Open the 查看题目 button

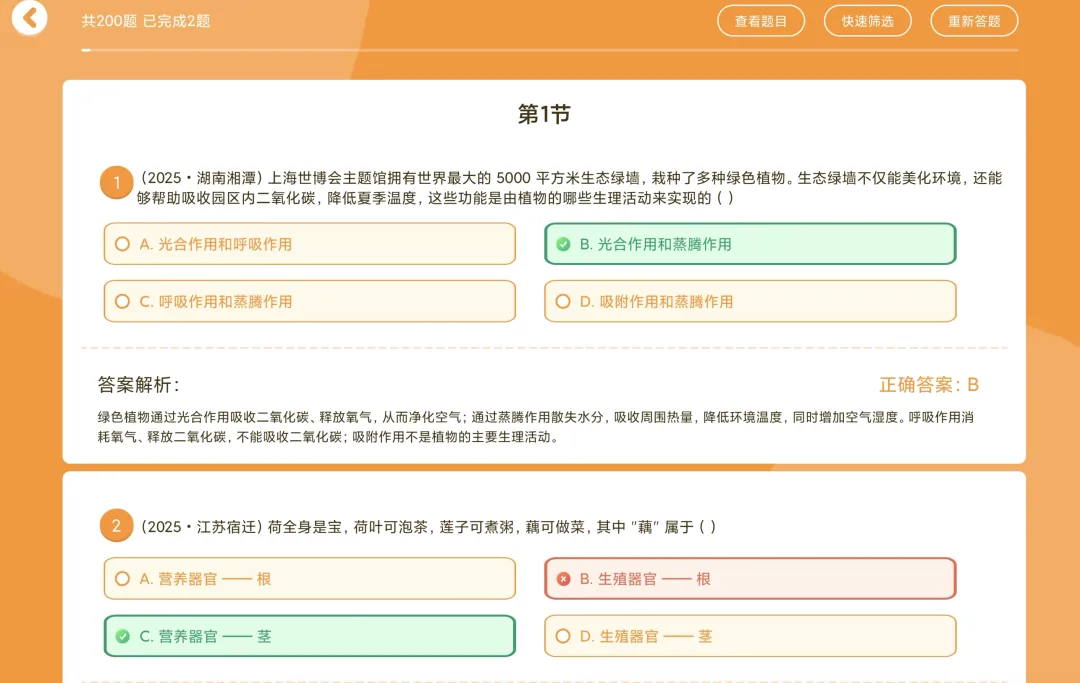[760, 21]
